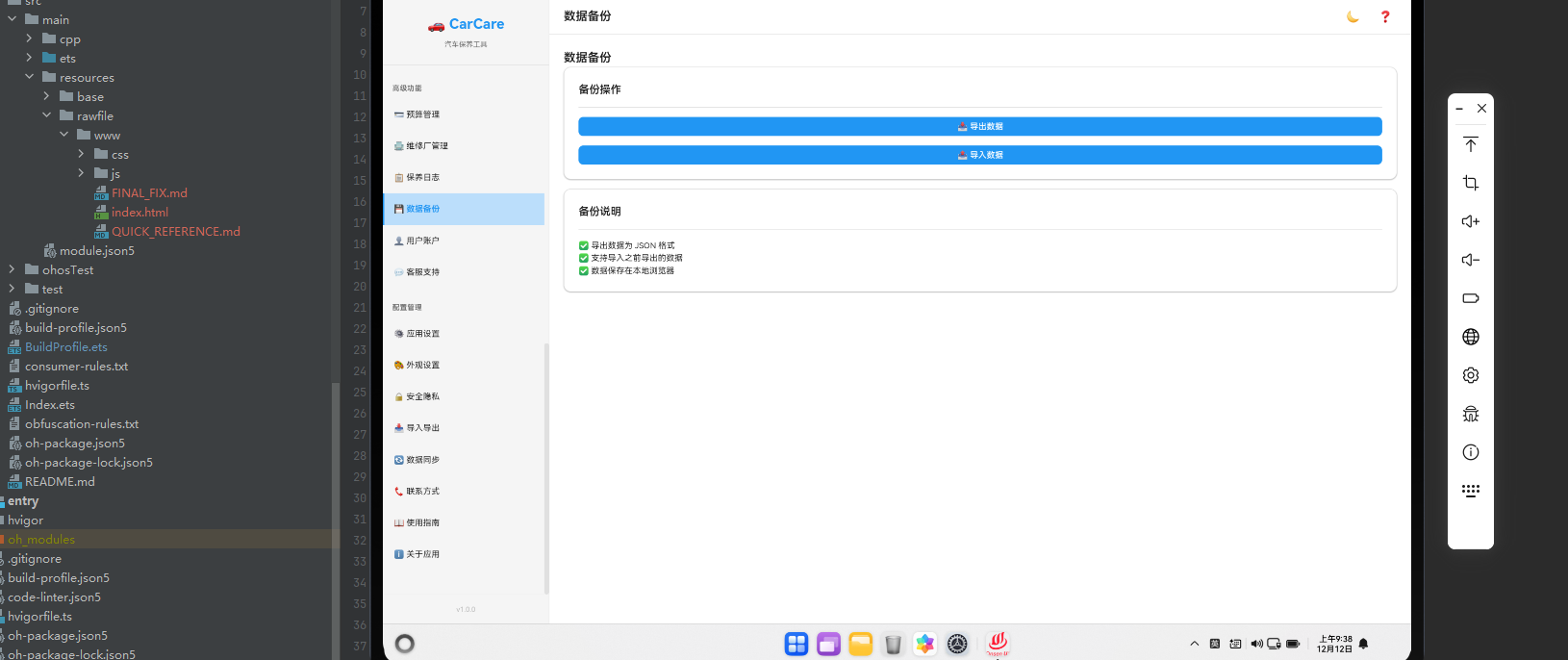Expand the cpp folder
The width and height of the screenshot is (1568, 660).
[x=29, y=38]
